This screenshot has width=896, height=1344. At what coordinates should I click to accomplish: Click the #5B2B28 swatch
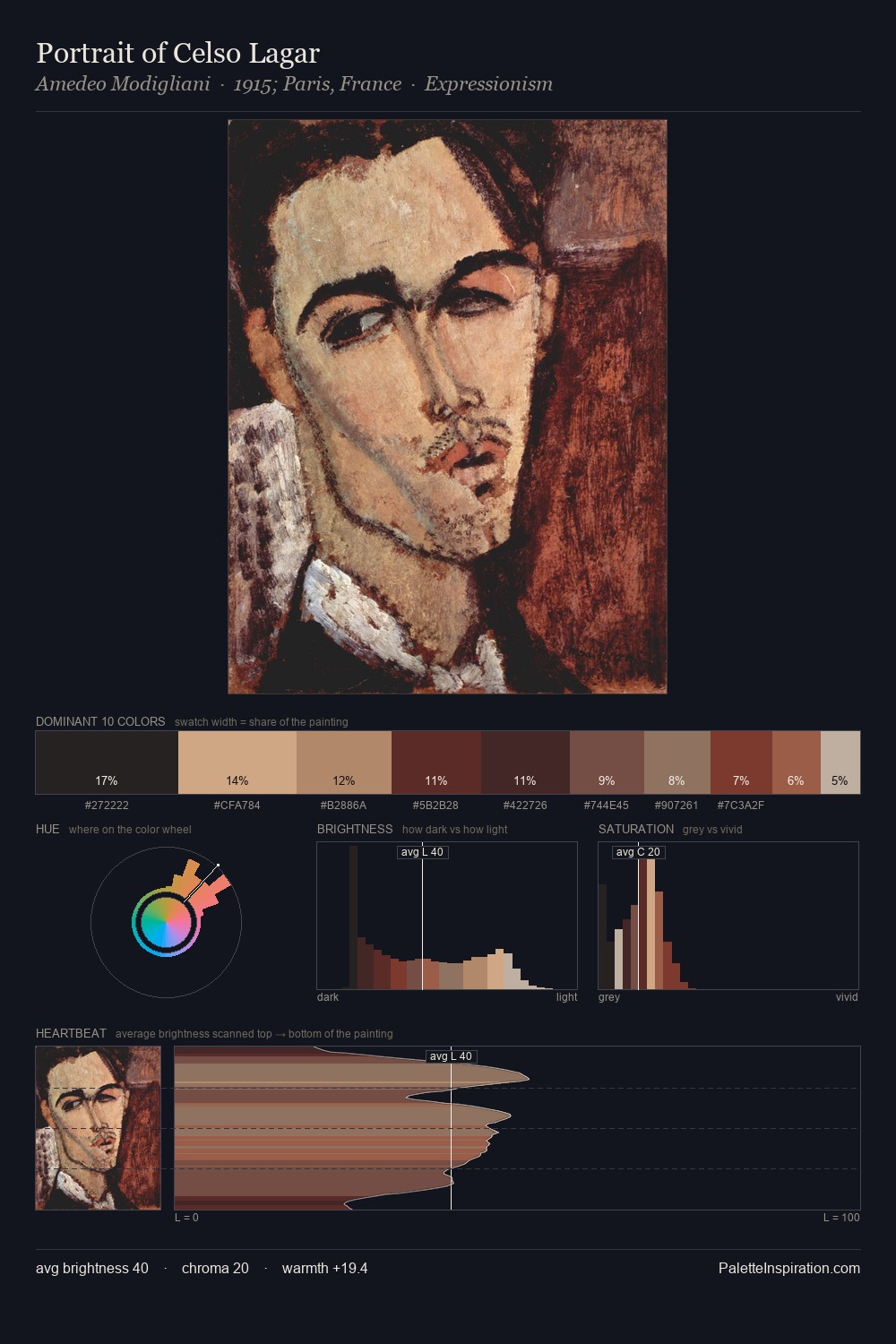pos(436,762)
